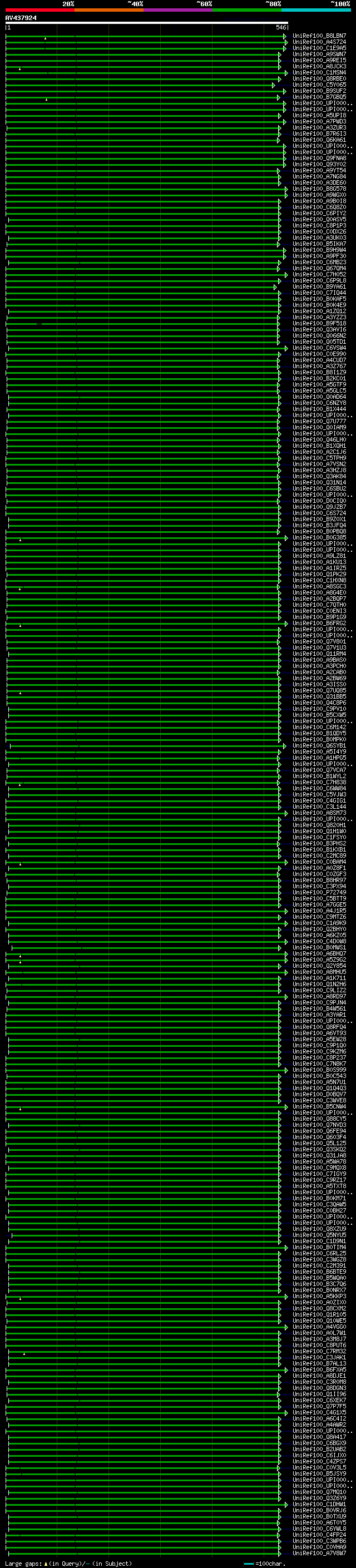Click the green alignment bar for UniRef100_Q6KA61
356x1568 pixels.
click(143, 140)
